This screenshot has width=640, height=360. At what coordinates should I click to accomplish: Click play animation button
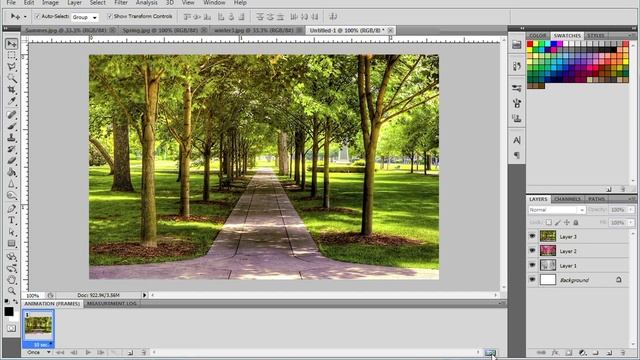[88, 352]
